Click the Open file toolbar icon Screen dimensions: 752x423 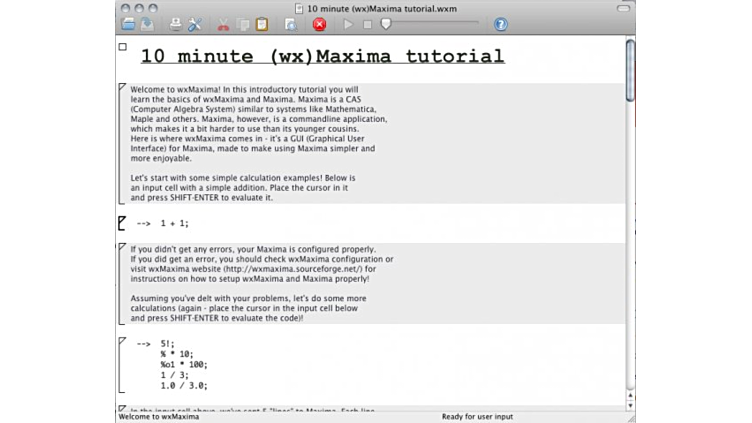128,24
